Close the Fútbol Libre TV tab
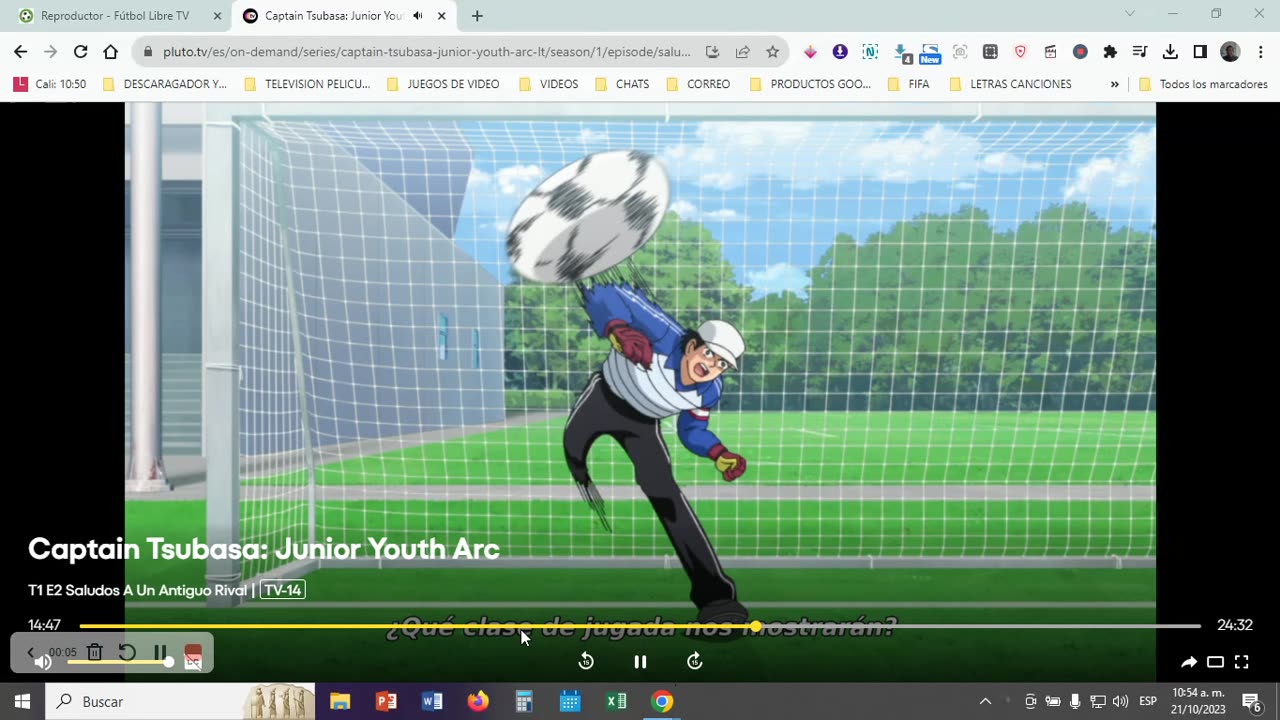This screenshot has width=1280, height=720. [x=217, y=16]
